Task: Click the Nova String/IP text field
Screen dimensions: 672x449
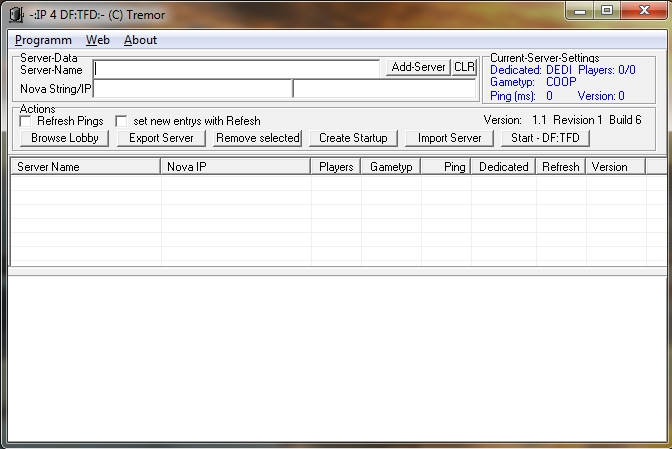Action: click(191, 89)
